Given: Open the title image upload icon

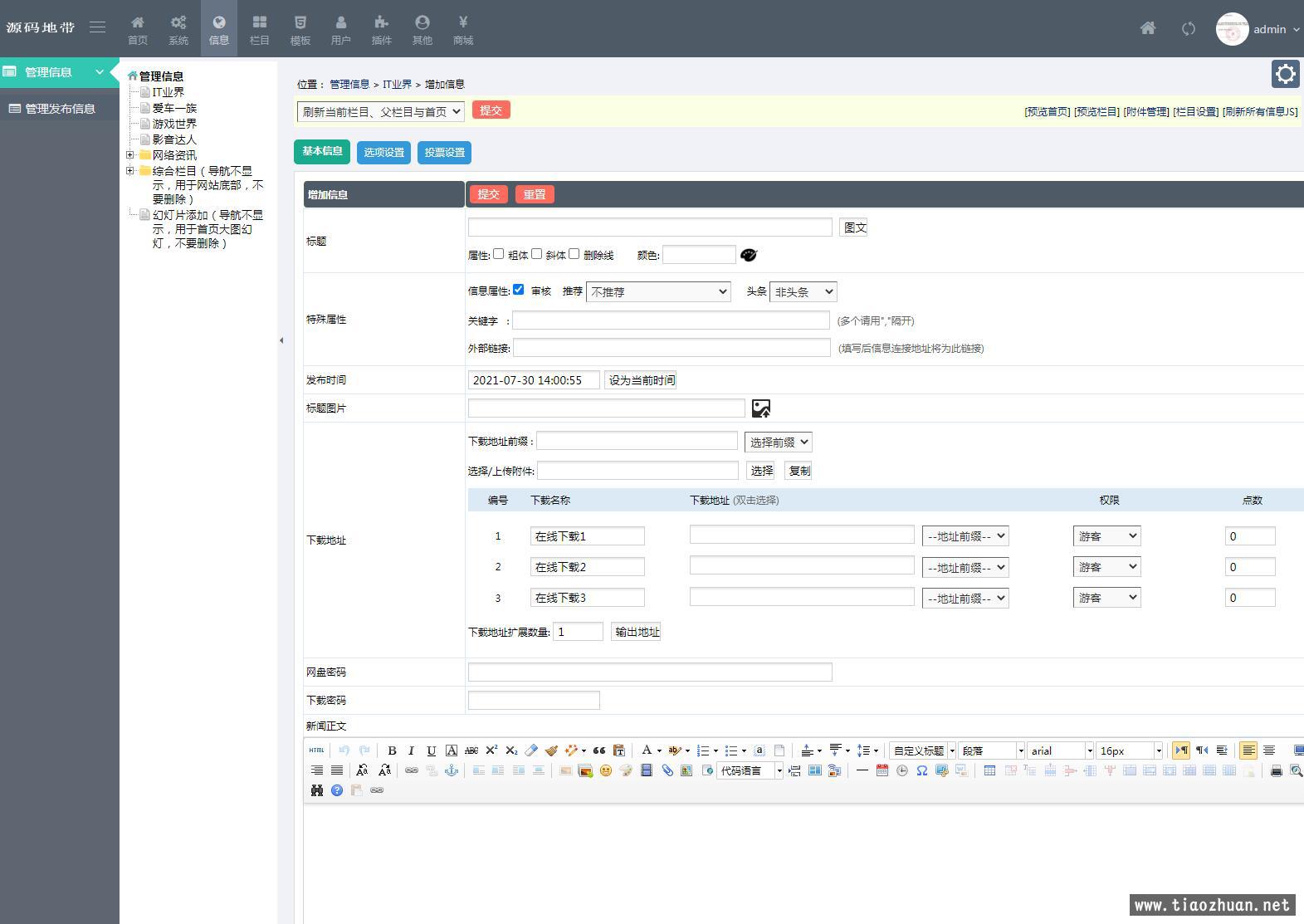Looking at the screenshot, I should [760, 408].
